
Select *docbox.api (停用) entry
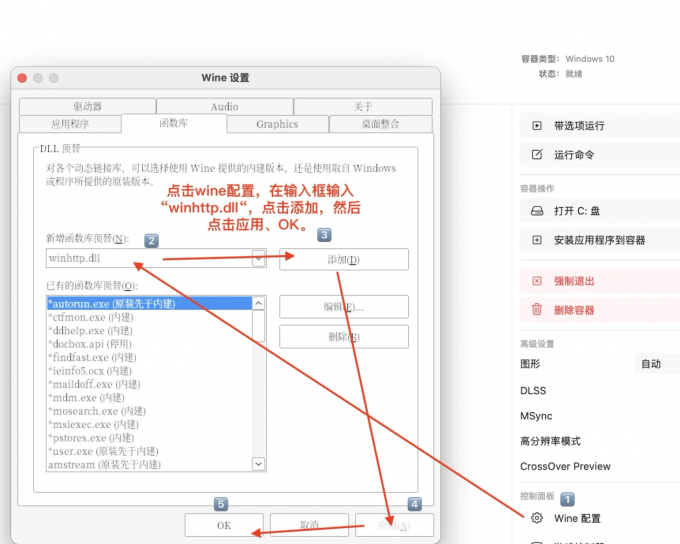pyautogui.click(x=149, y=344)
